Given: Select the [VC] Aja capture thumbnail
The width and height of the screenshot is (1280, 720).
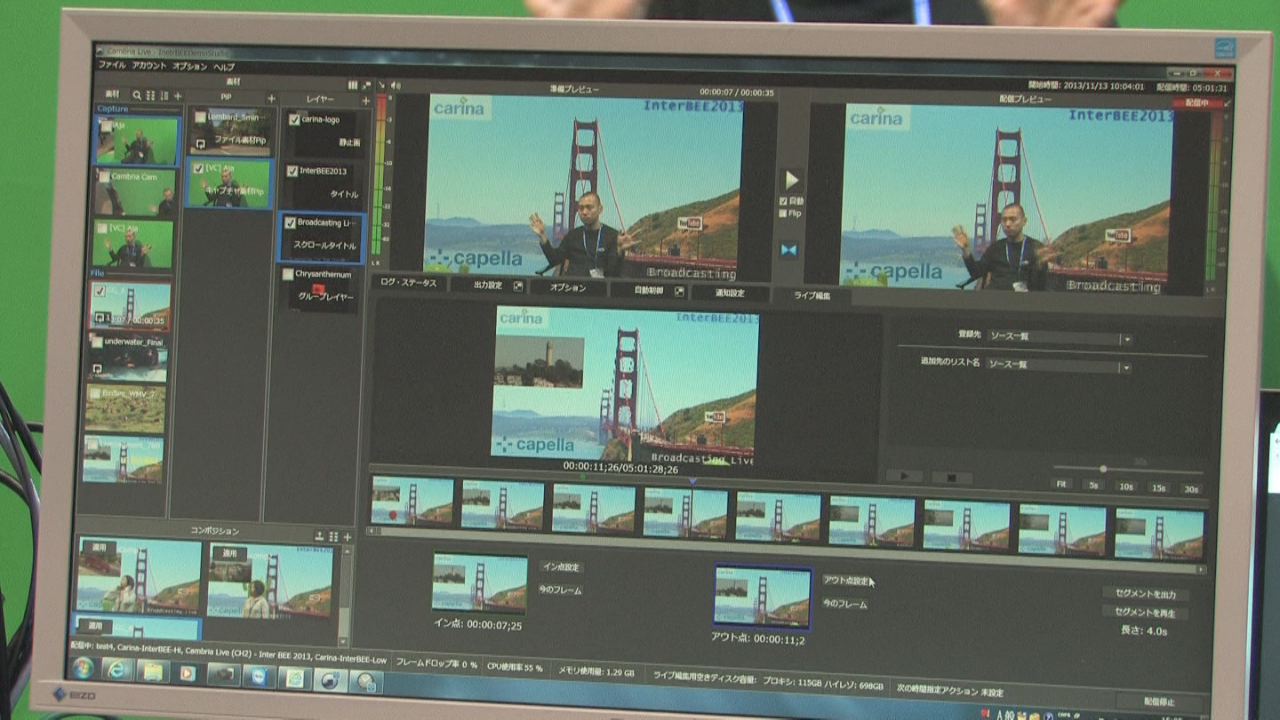Looking at the screenshot, I should coord(133,244).
